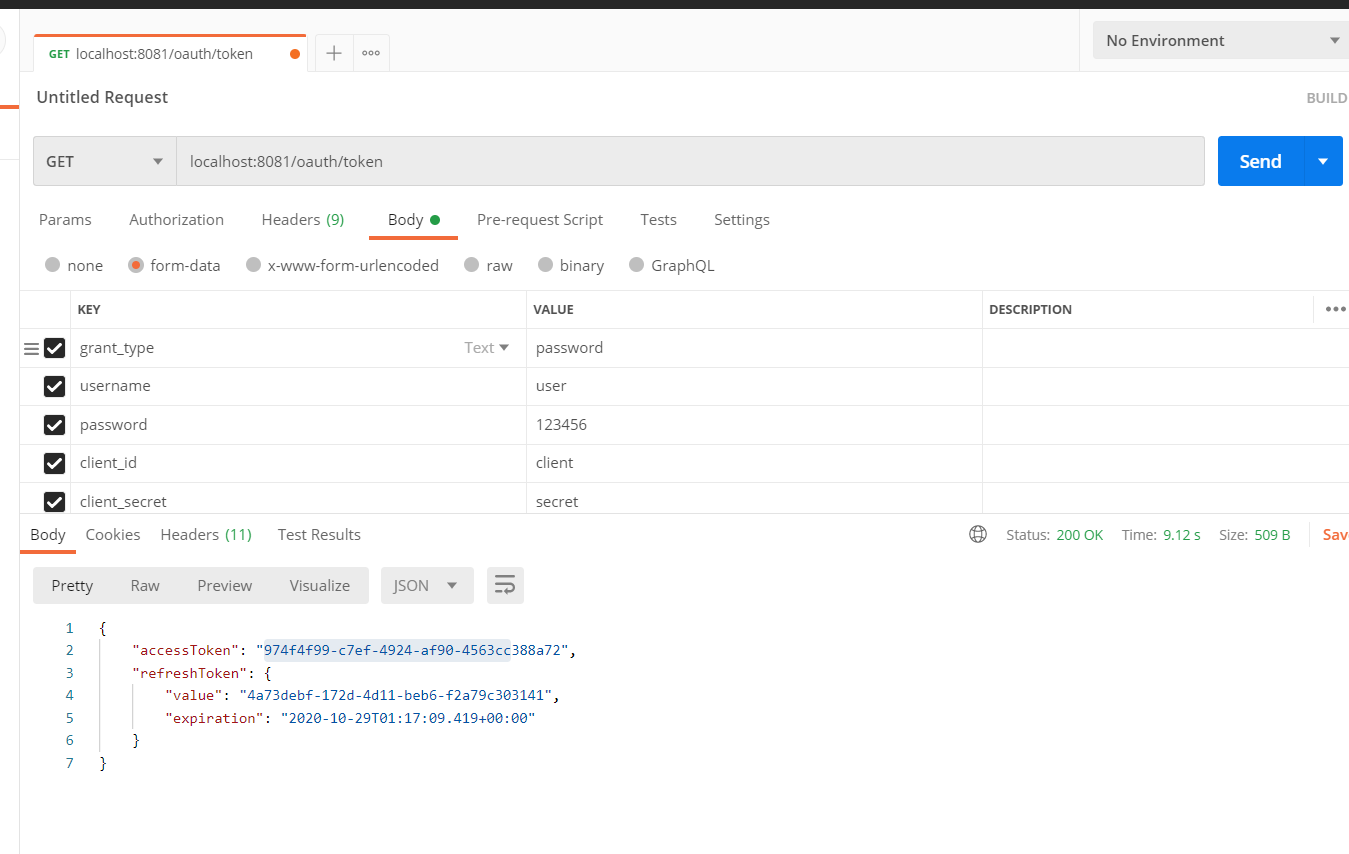The image size is (1349, 854).
Task: Uncheck the password parameter checkbox
Action: click(54, 425)
